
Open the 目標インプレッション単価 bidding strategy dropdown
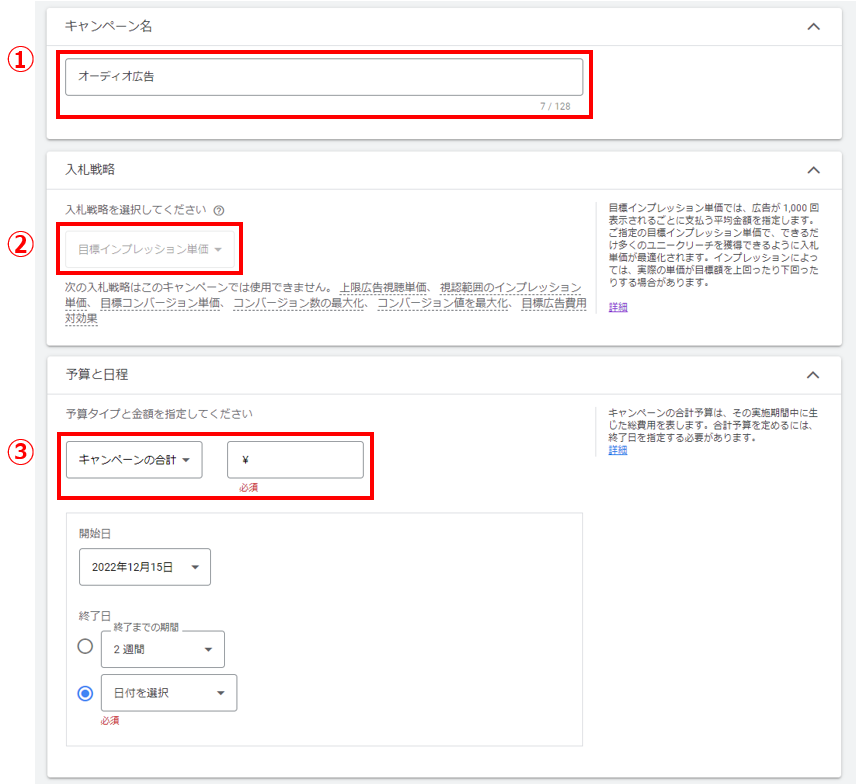click(149, 249)
